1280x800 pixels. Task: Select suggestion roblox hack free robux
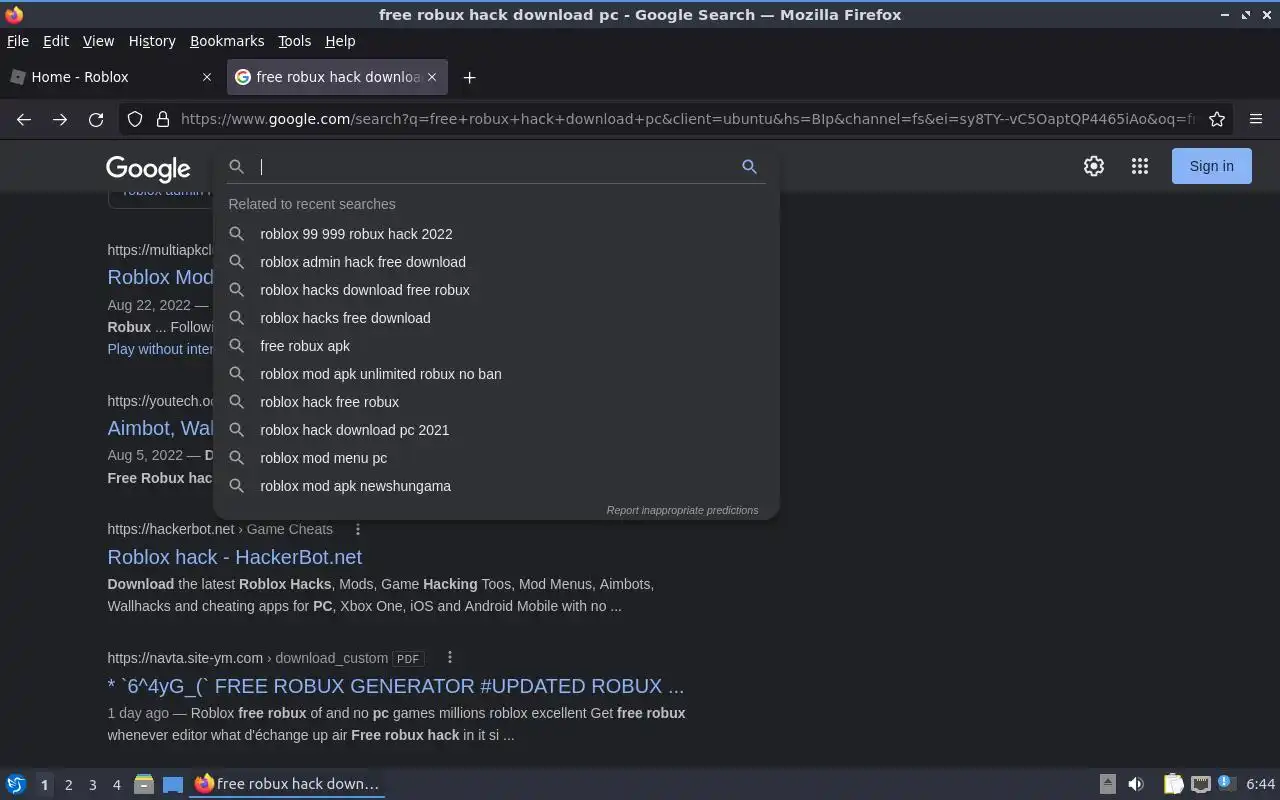coord(496,402)
